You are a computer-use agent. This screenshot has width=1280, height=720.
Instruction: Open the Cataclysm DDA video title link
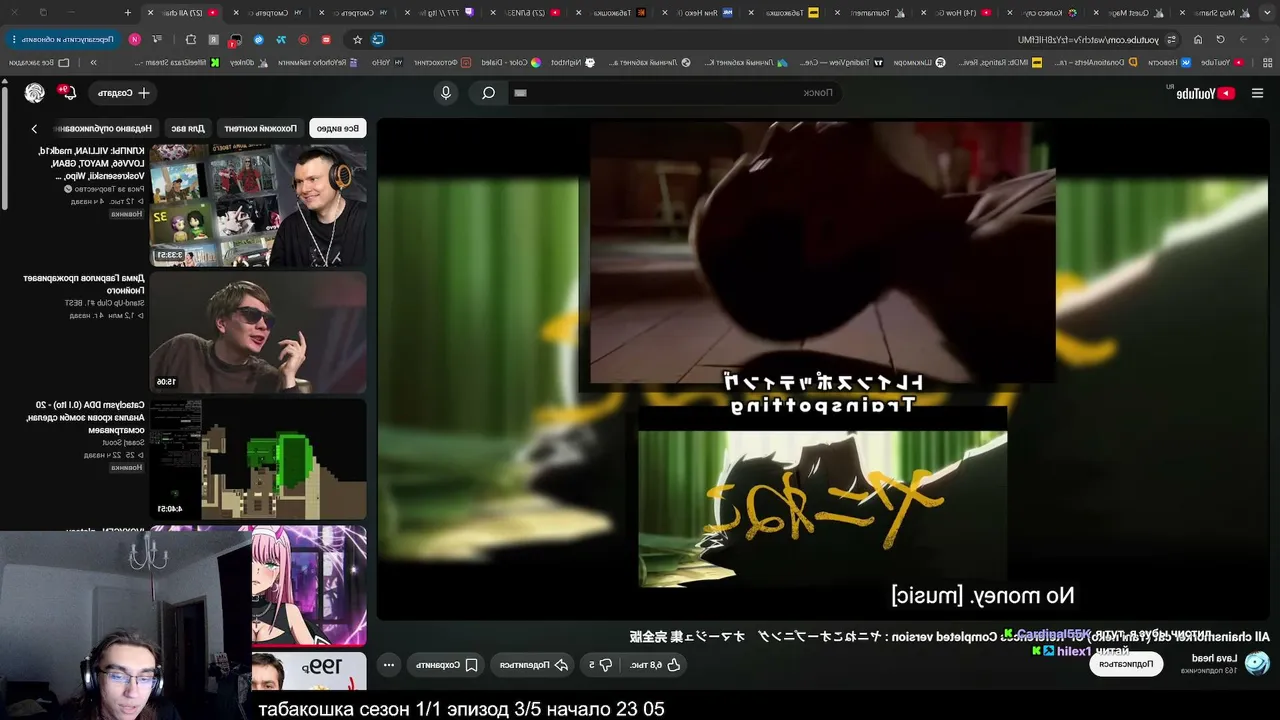pyautogui.click(x=84, y=417)
